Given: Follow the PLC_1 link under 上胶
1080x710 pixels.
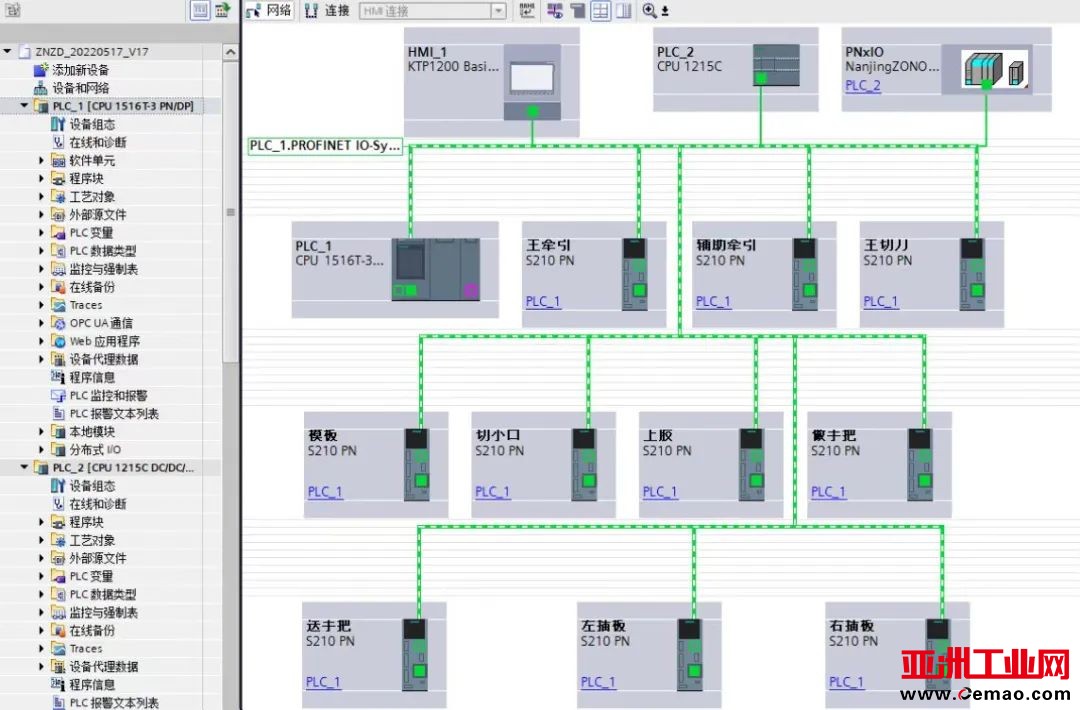Looking at the screenshot, I should 660,492.
